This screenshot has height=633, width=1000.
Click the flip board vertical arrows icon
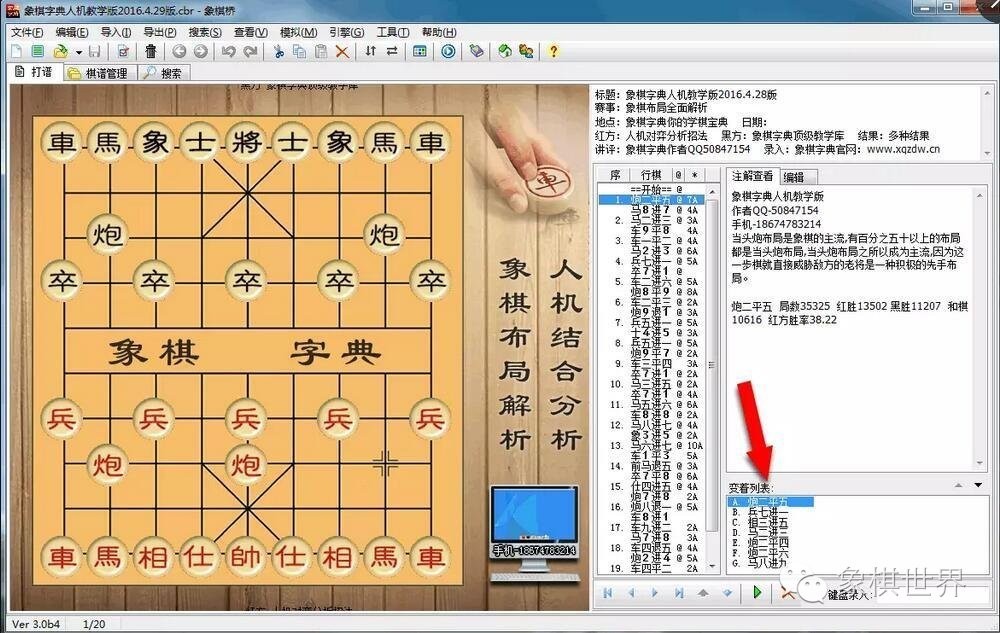tap(371, 52)
